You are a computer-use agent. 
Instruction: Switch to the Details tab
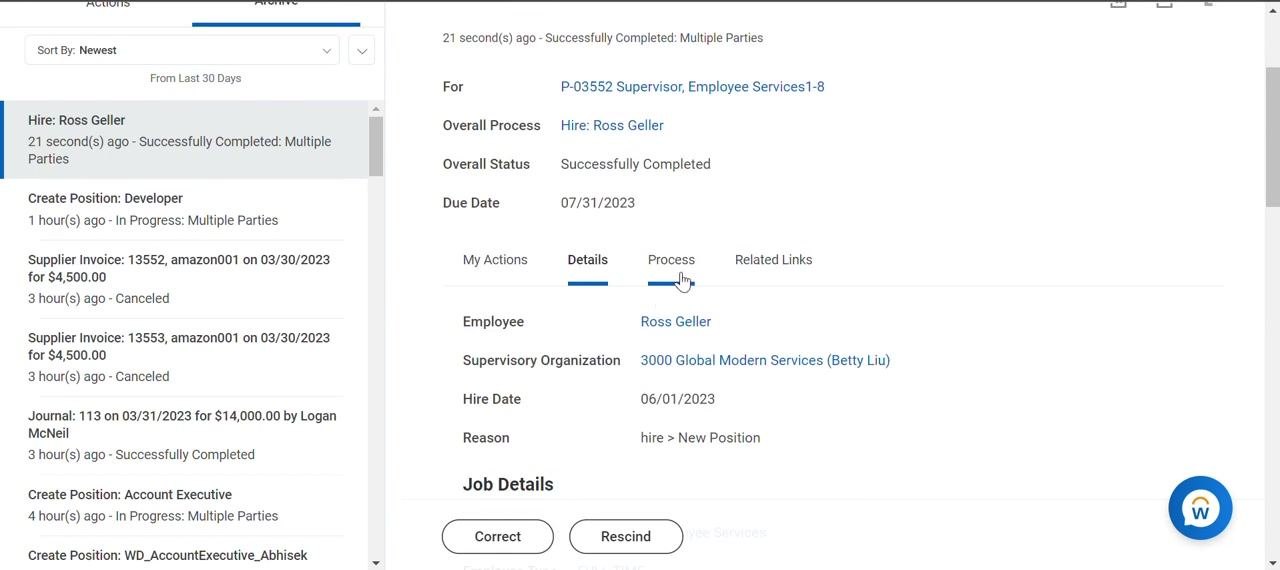(x=588, y=260)
